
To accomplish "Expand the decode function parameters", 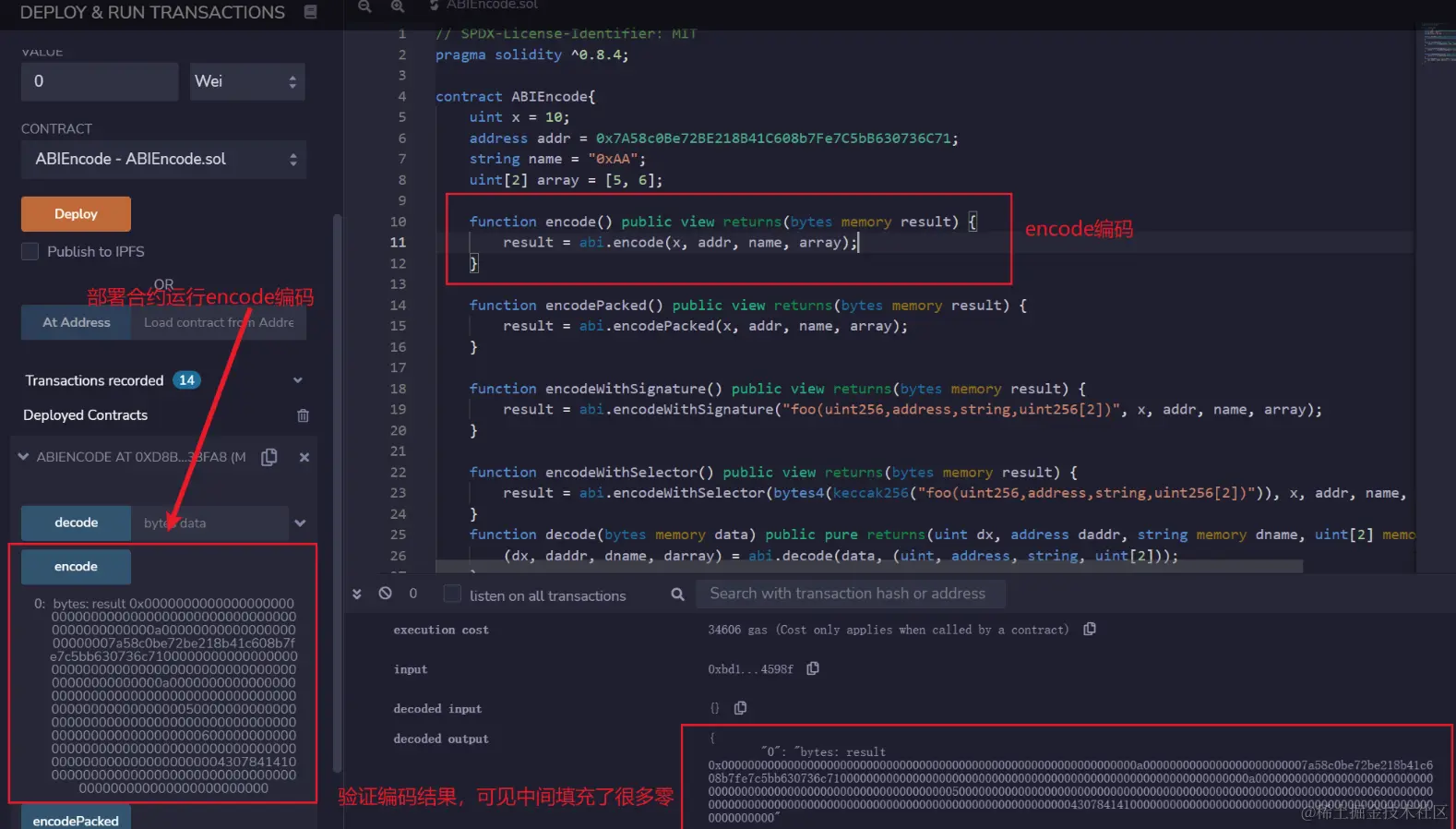I will [300, 523].
